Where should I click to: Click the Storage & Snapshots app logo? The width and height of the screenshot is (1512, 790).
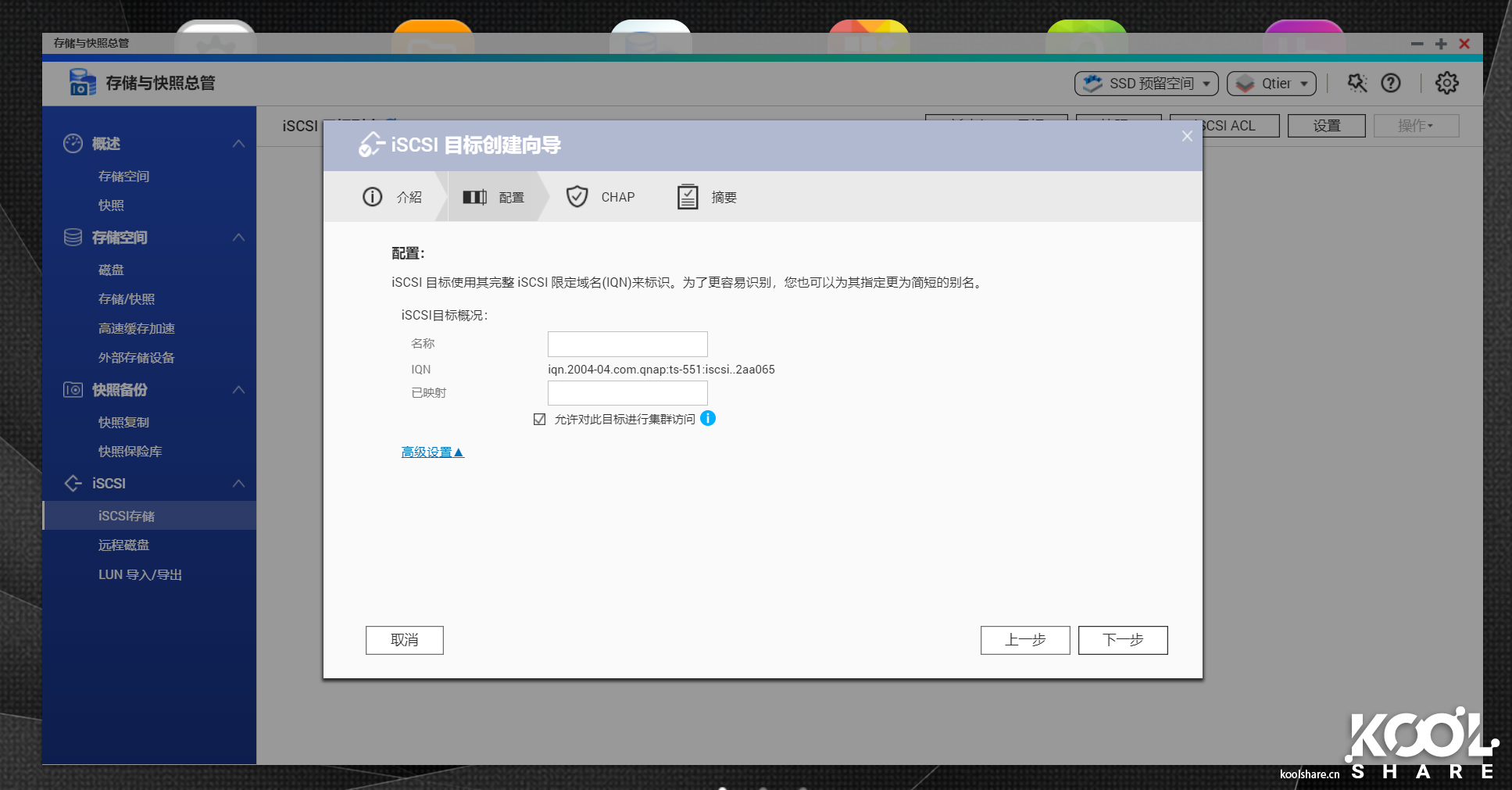pos(82,82)
